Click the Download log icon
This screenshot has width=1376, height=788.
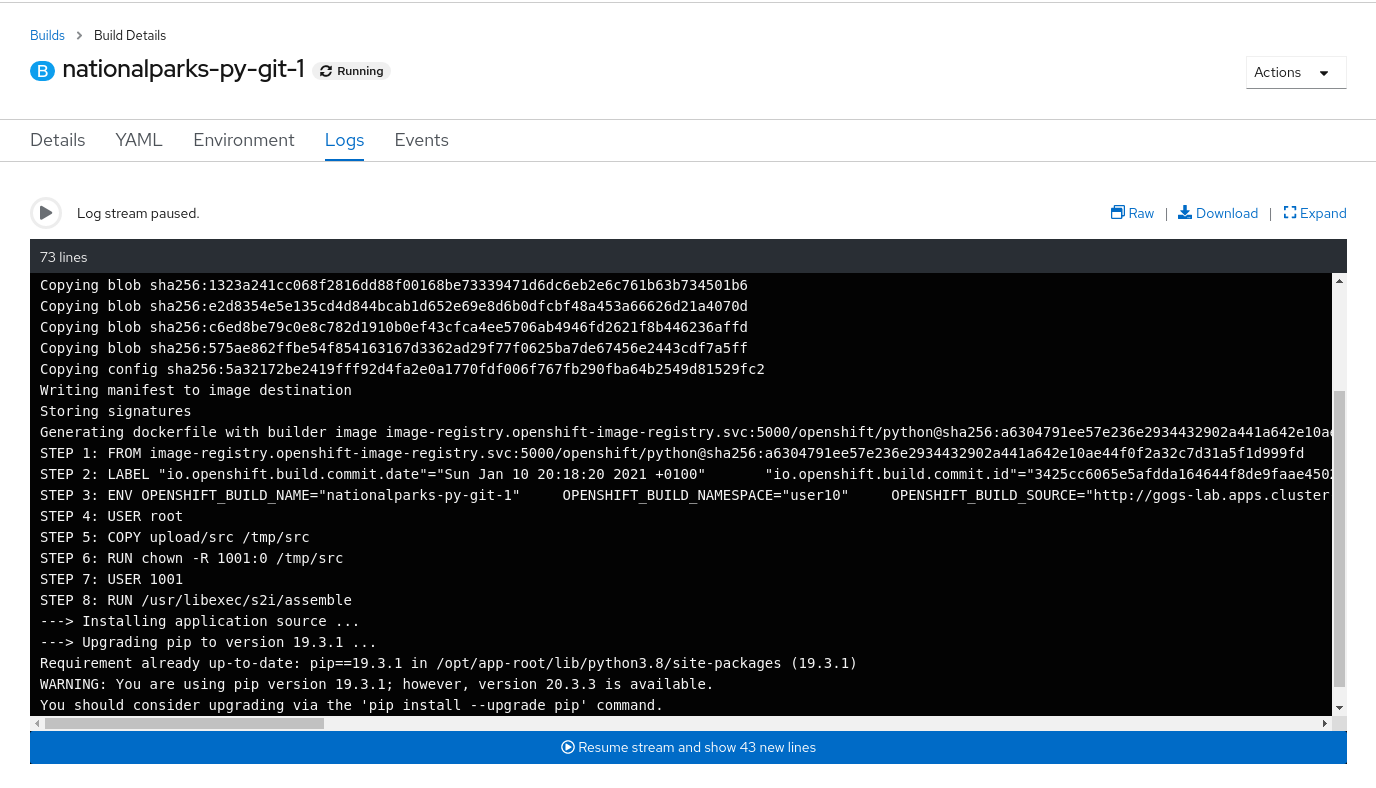tap(1185, 213)
